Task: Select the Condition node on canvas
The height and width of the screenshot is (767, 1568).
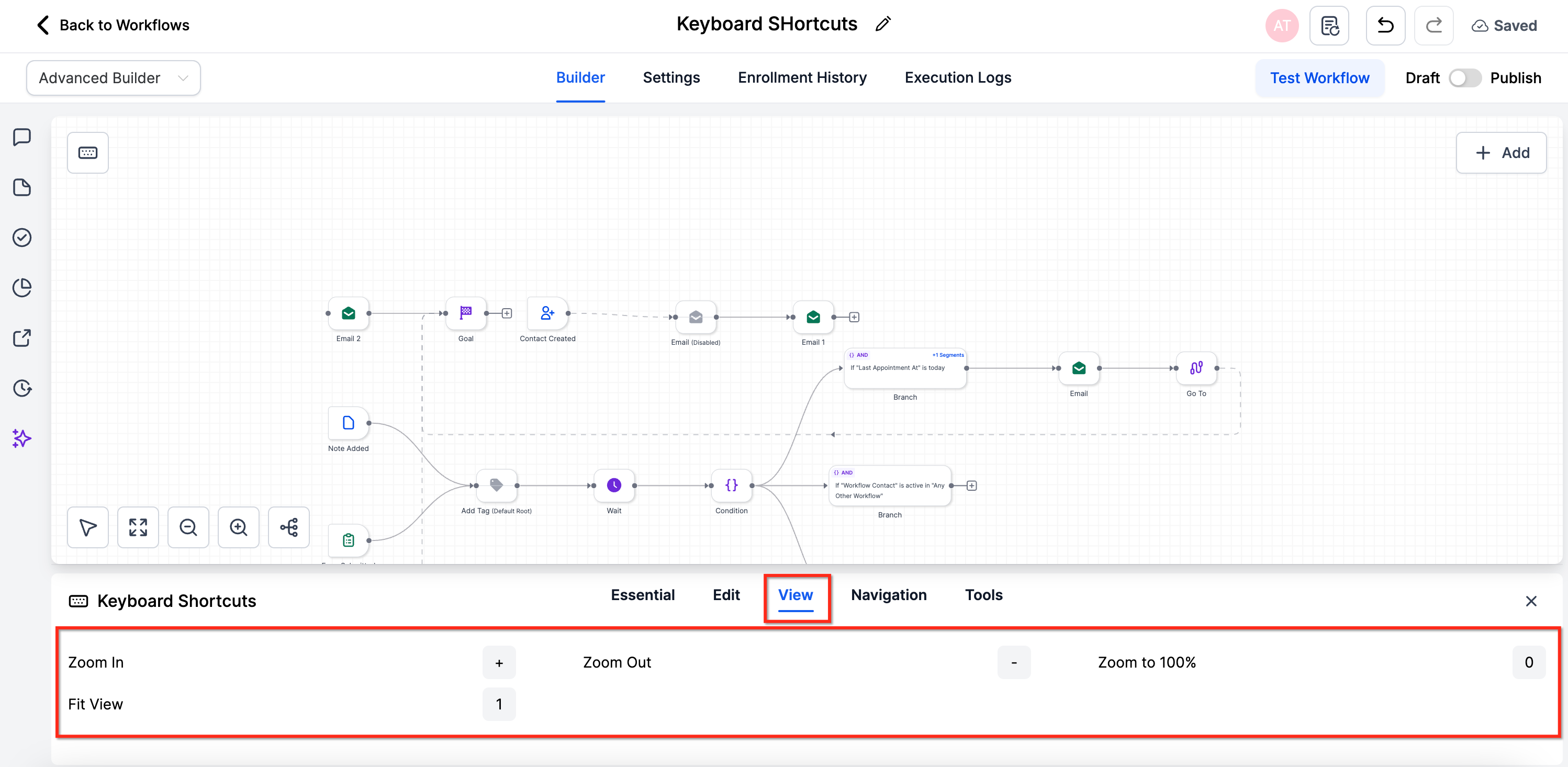Action: (x=731, y=486)
